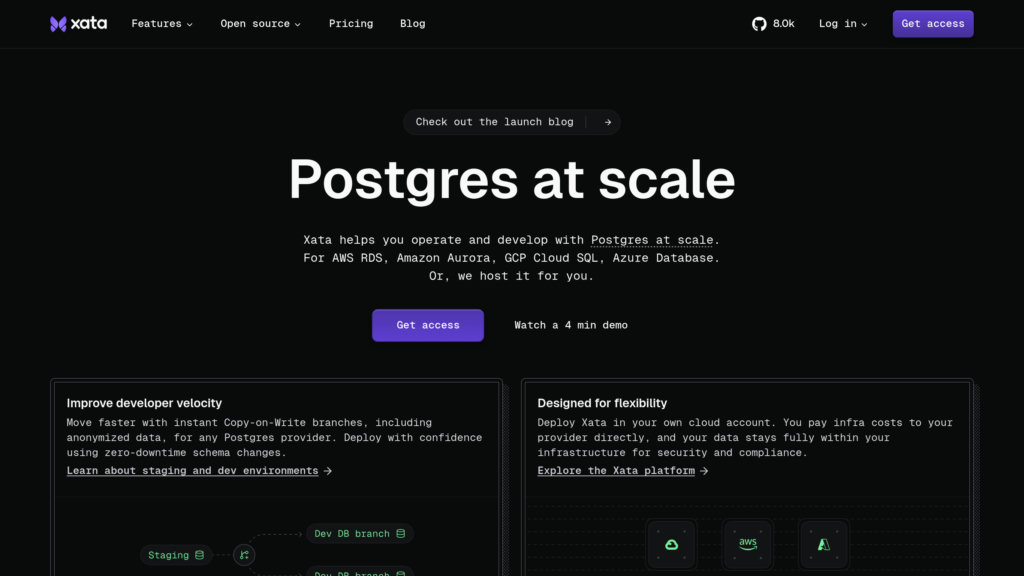
Task: Open the Log in dropdown
Action: (843, 24)
